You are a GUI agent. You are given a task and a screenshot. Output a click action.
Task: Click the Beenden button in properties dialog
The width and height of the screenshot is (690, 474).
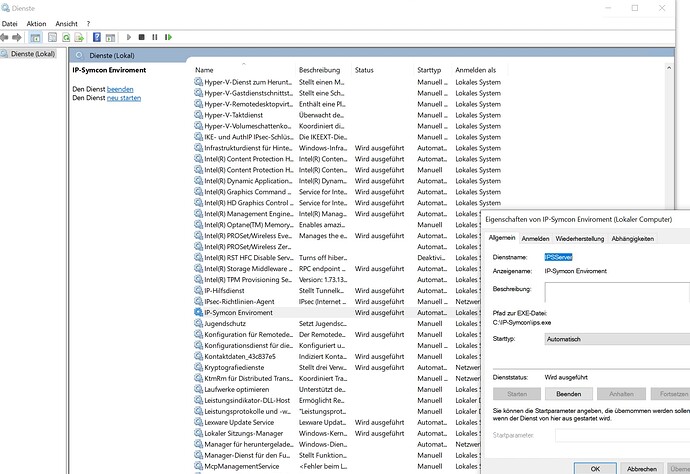click(569, 394)
